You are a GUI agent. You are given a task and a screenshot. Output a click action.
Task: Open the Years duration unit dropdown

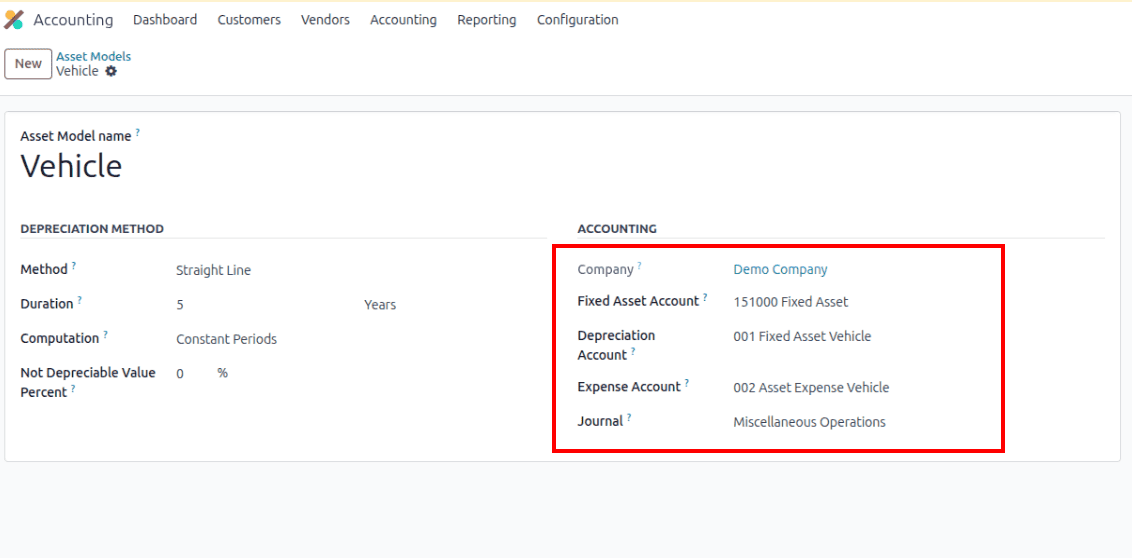point(380,305)
